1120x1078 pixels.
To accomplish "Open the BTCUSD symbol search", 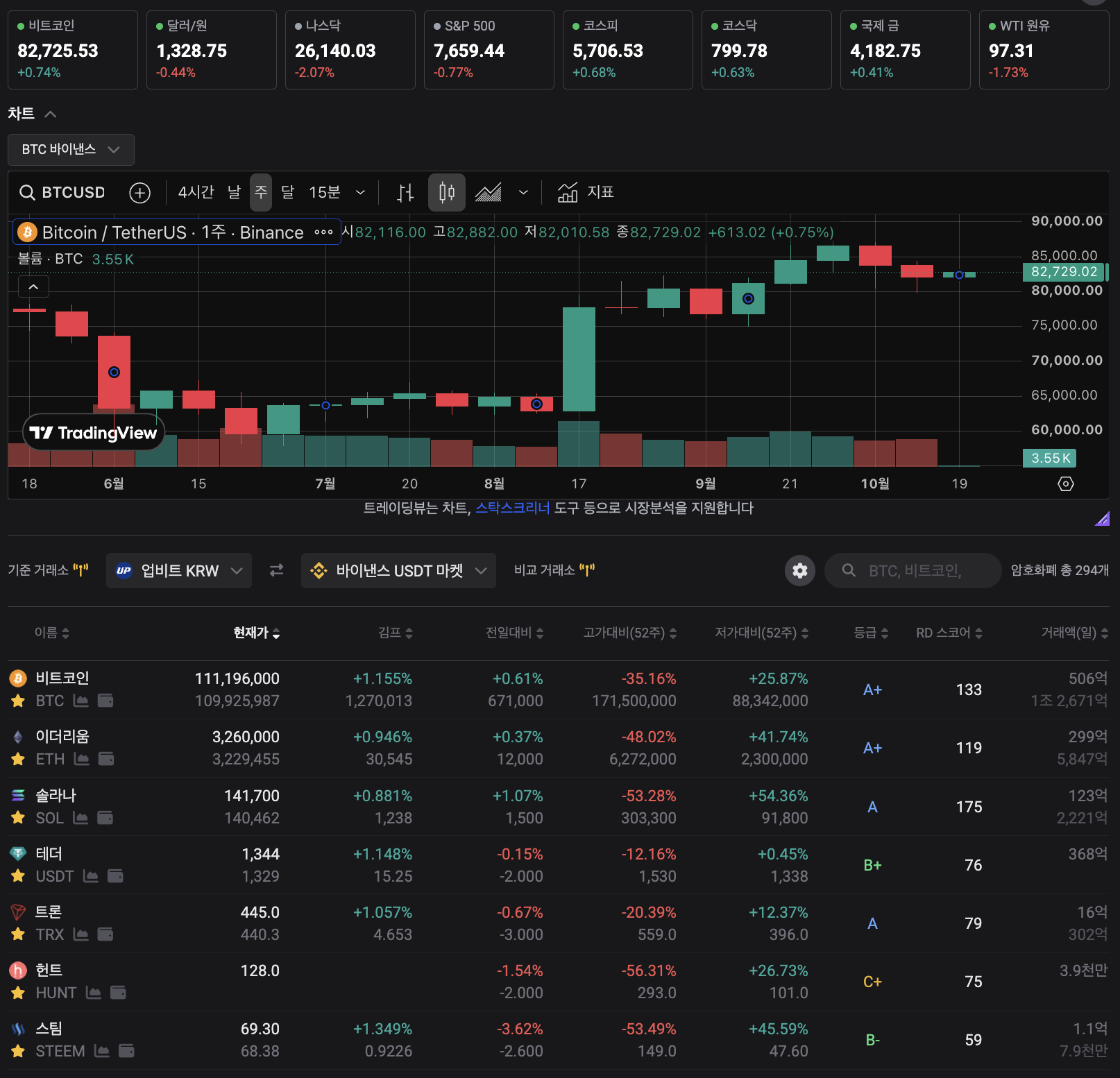I will tap(62, 192).
